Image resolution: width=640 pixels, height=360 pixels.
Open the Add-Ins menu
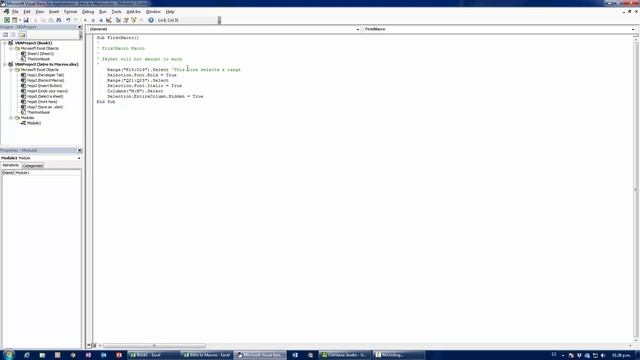[133, 12]
